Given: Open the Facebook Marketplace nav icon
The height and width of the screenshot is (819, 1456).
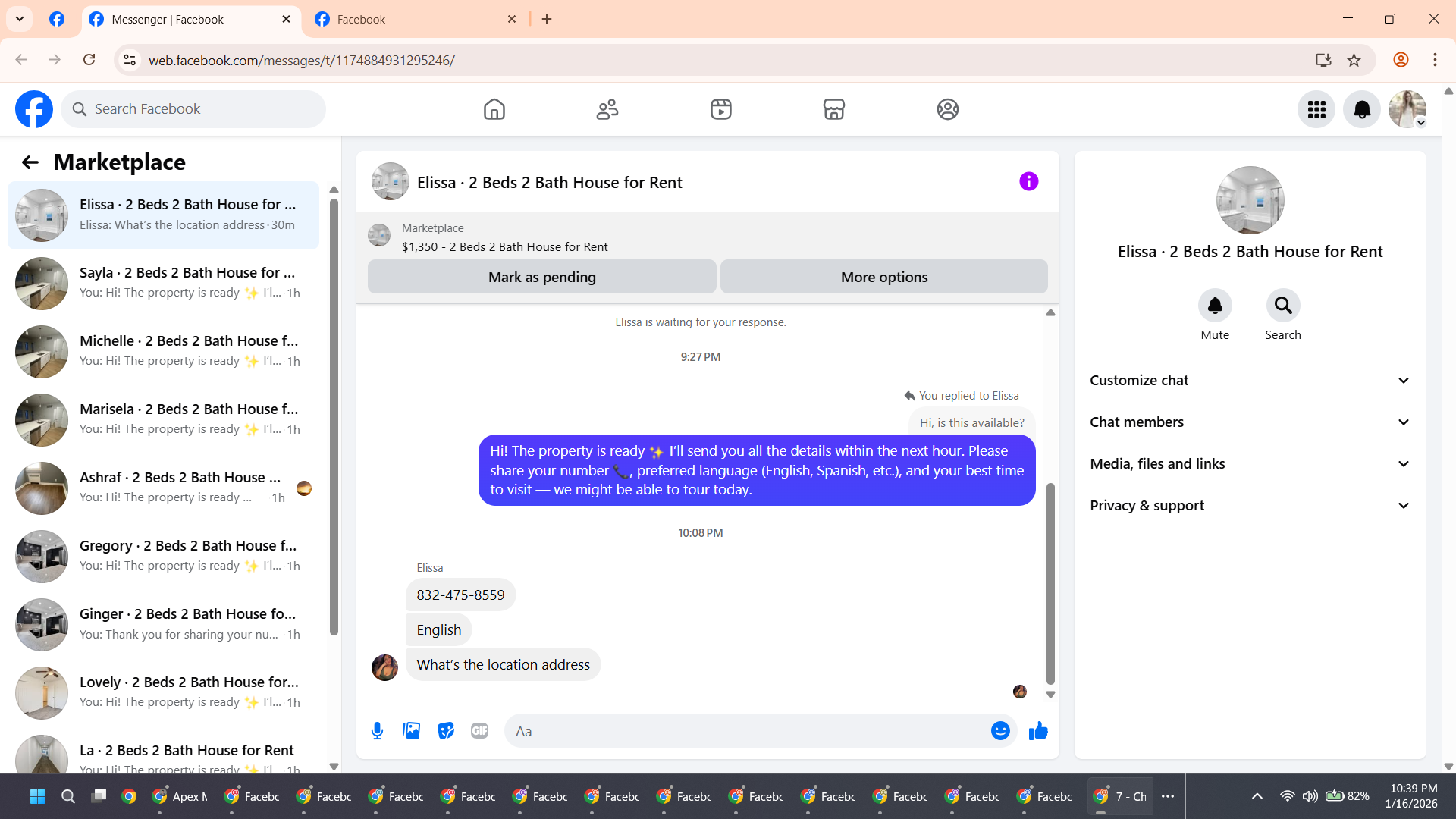Looking at the screenshot, I should (x=833, y=109).
